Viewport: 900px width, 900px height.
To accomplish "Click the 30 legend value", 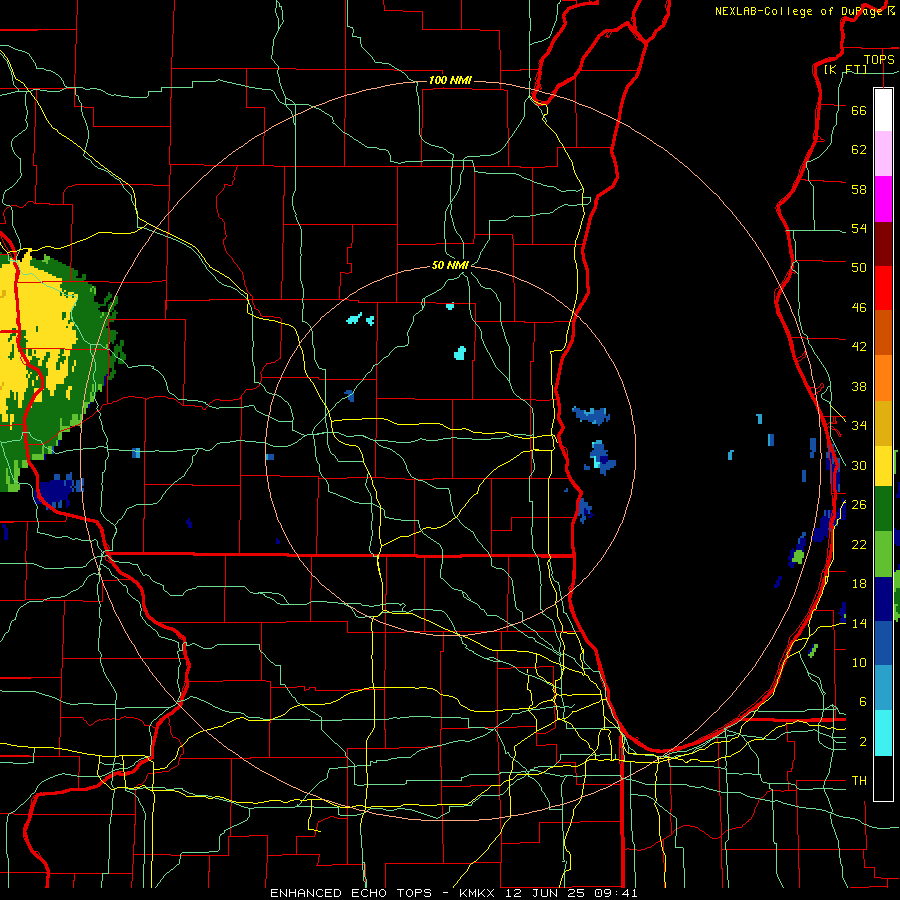I will [859, 465].
